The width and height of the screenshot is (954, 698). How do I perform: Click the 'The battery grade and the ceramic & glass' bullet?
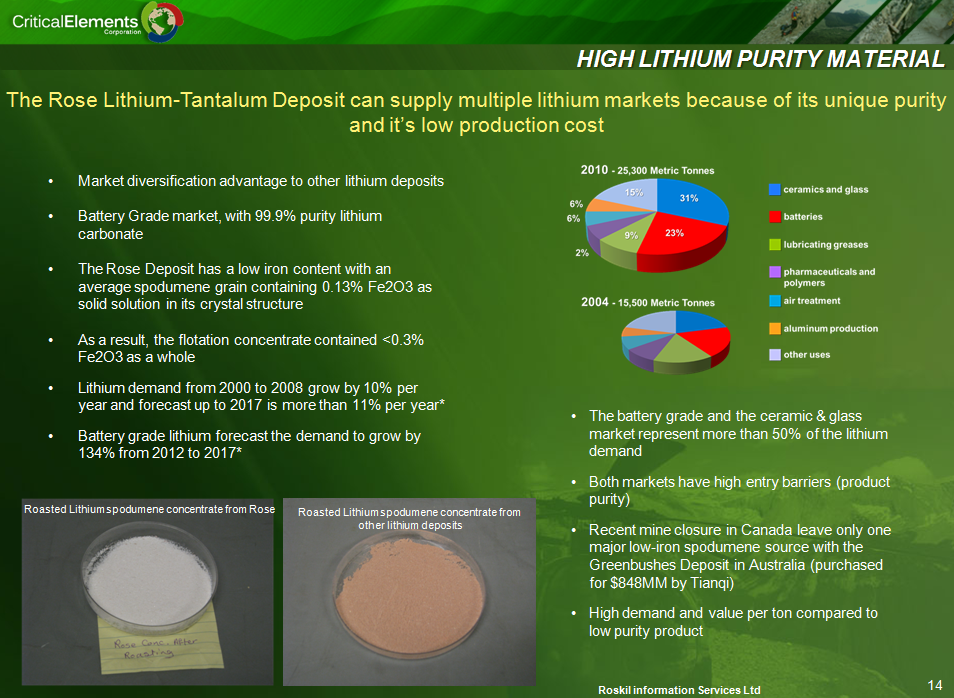[738, 433]
